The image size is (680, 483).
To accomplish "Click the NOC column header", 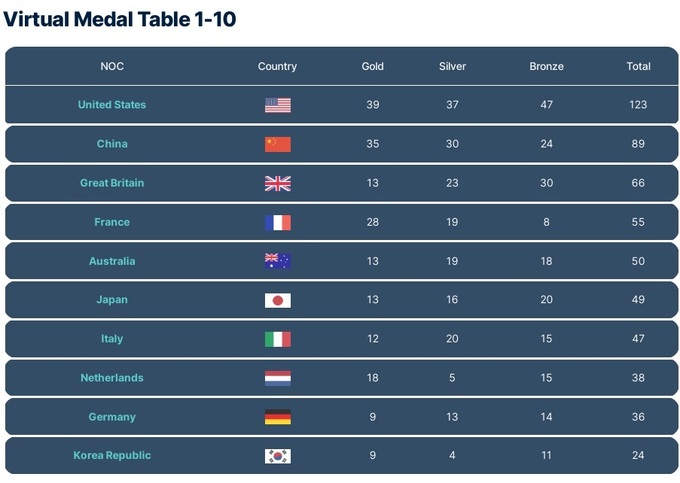I will point(112,67).
